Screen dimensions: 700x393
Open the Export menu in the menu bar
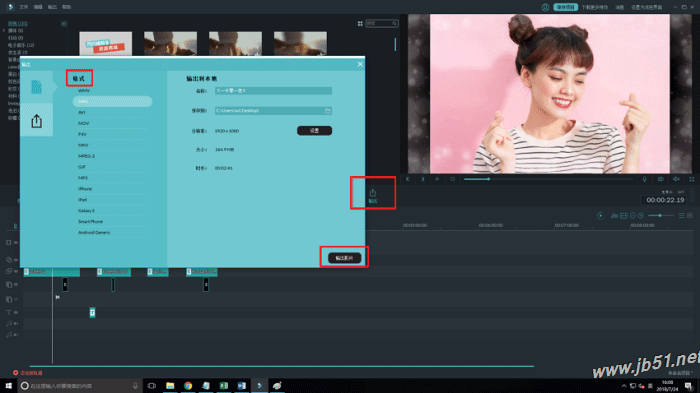[x=52, y=7]
